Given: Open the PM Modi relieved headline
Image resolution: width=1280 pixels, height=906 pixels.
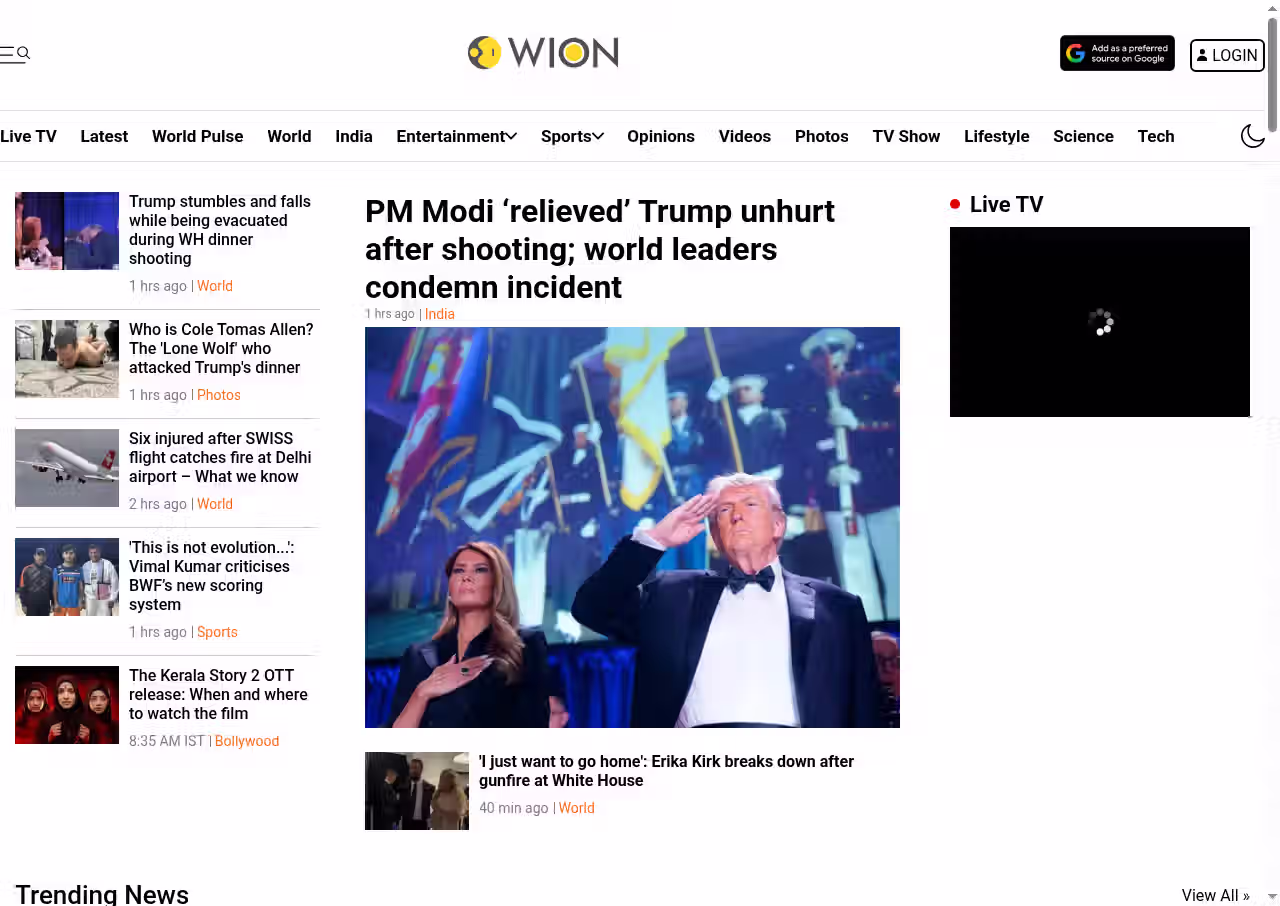Looking at the screenshot, I should 600,249.
